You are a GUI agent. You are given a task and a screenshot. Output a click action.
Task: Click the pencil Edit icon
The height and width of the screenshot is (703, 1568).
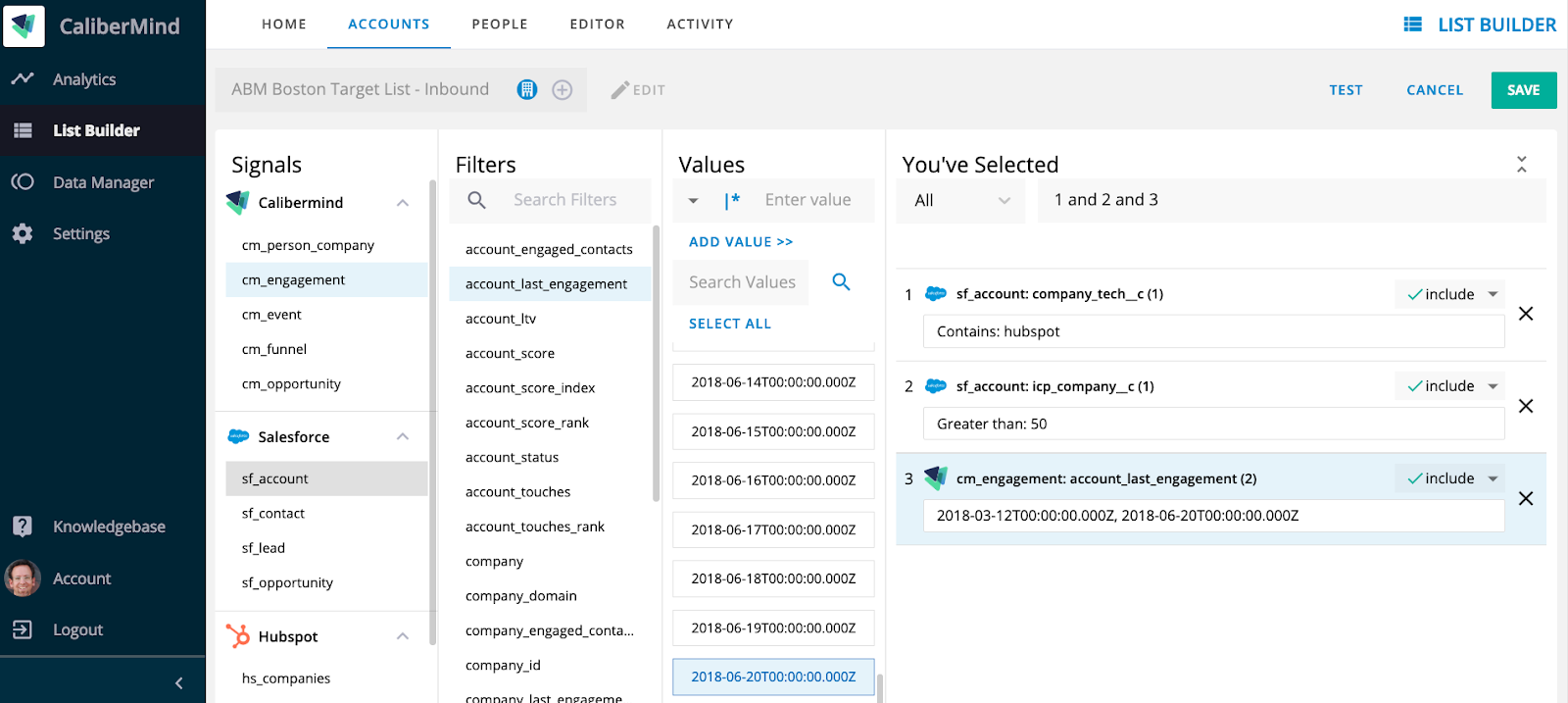[x=620, y=90]
